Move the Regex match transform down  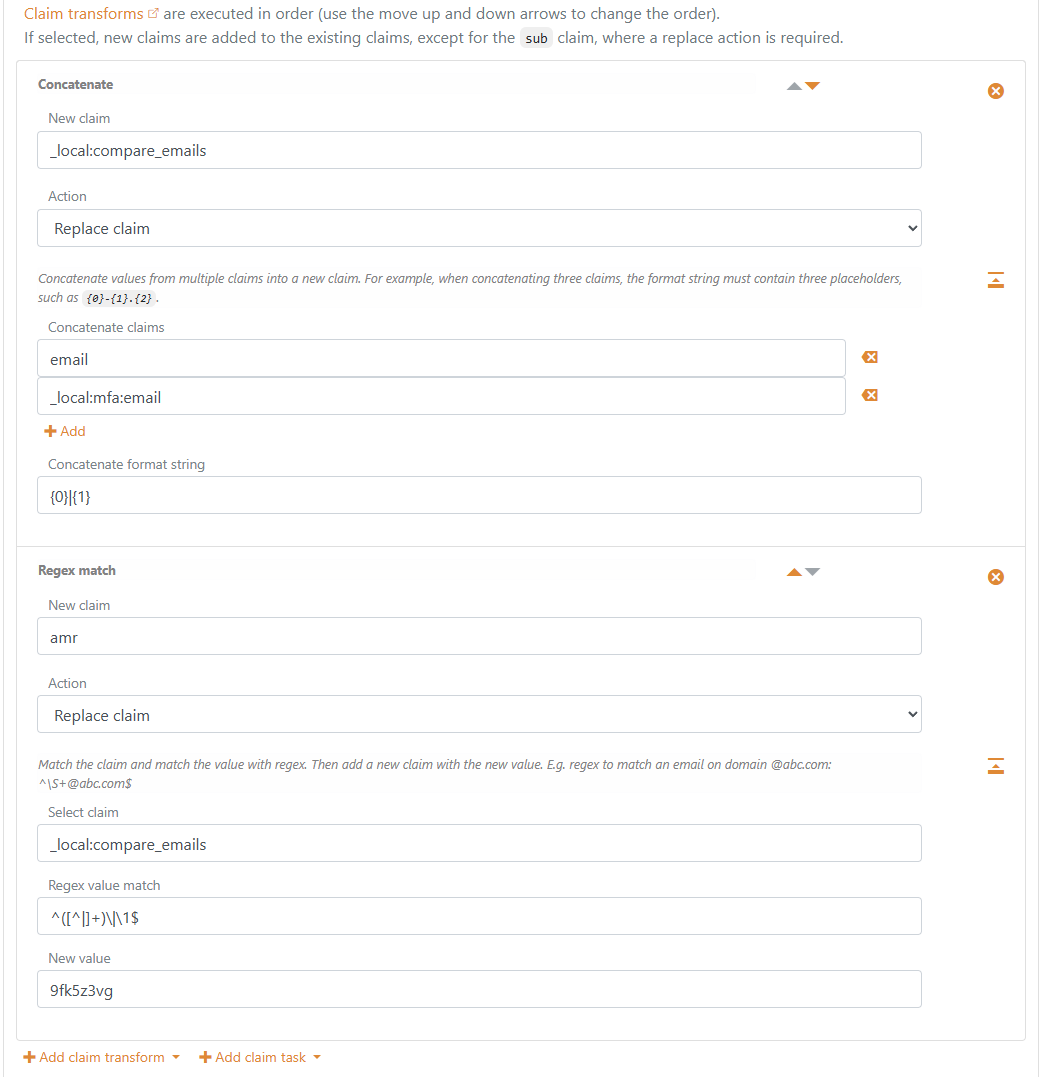813,572
